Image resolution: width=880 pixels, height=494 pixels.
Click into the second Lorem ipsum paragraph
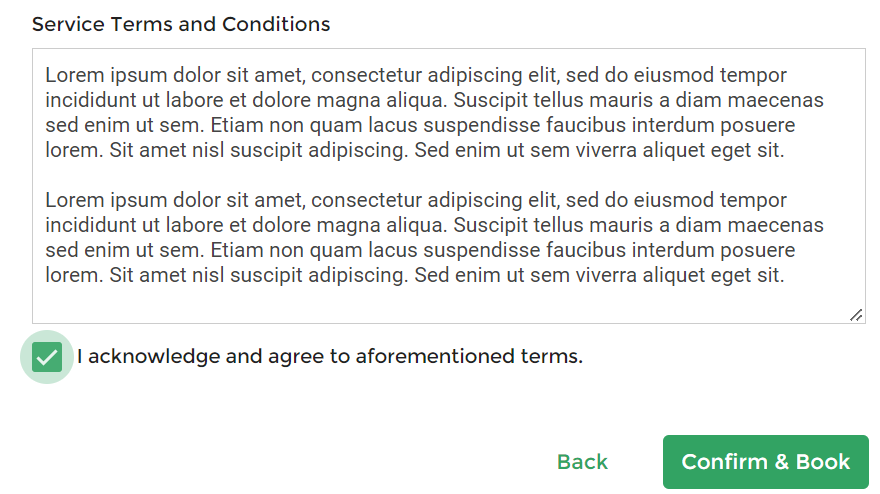click(434, 237)
